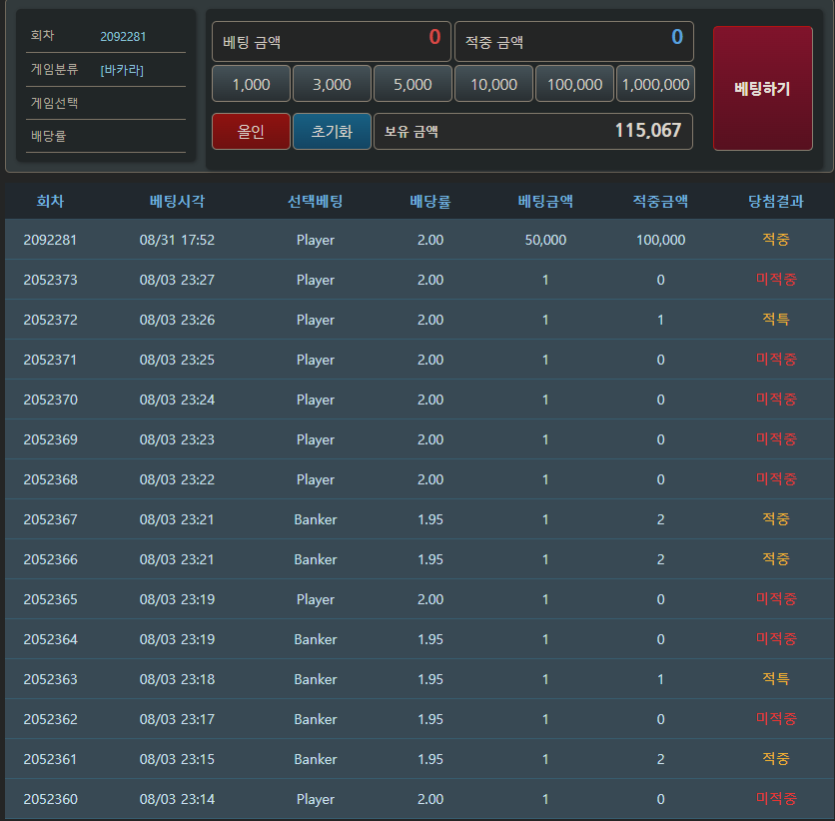Click the 배당률 column header
The height and width of the screenshot is (821, 835).
(430, 201)
